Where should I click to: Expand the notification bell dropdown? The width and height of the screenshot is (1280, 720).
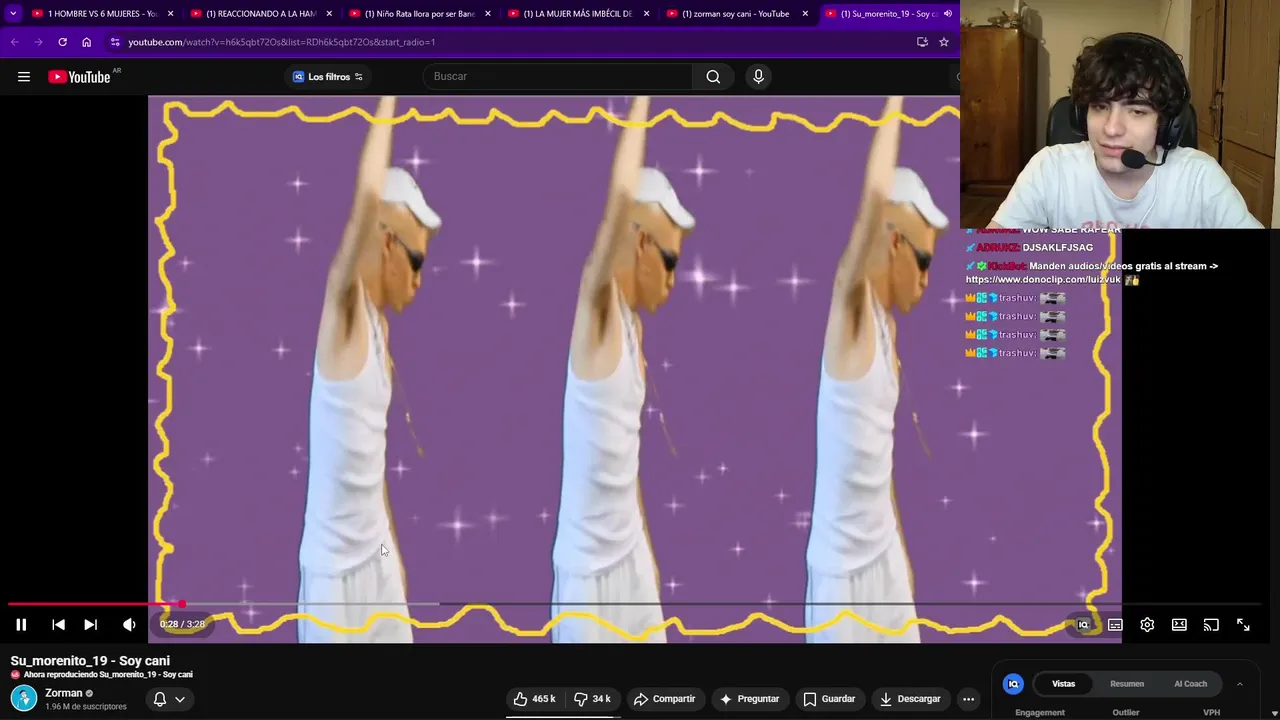click(169, 699)
